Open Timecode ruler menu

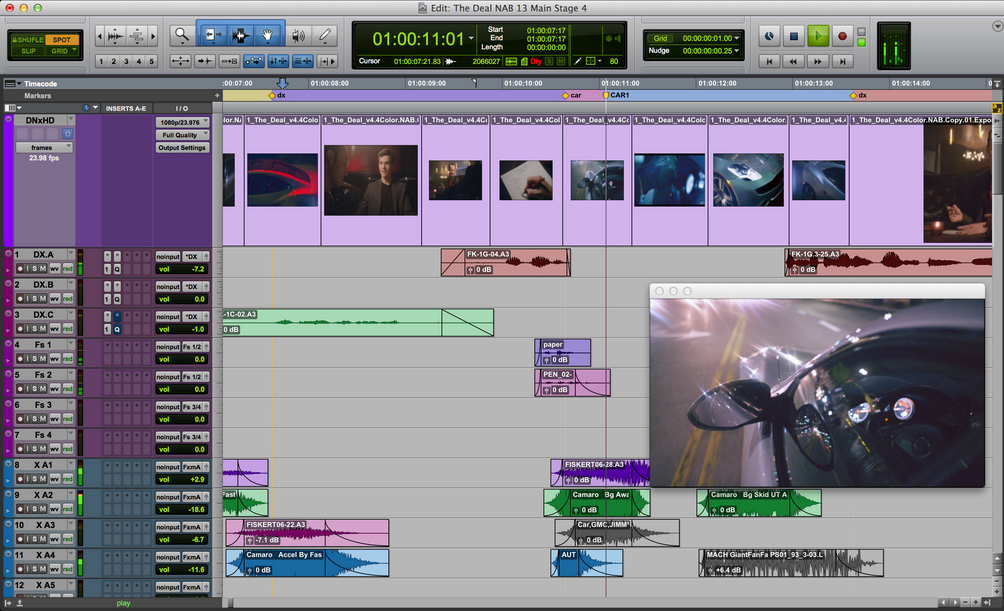click(x=13, y=84)
